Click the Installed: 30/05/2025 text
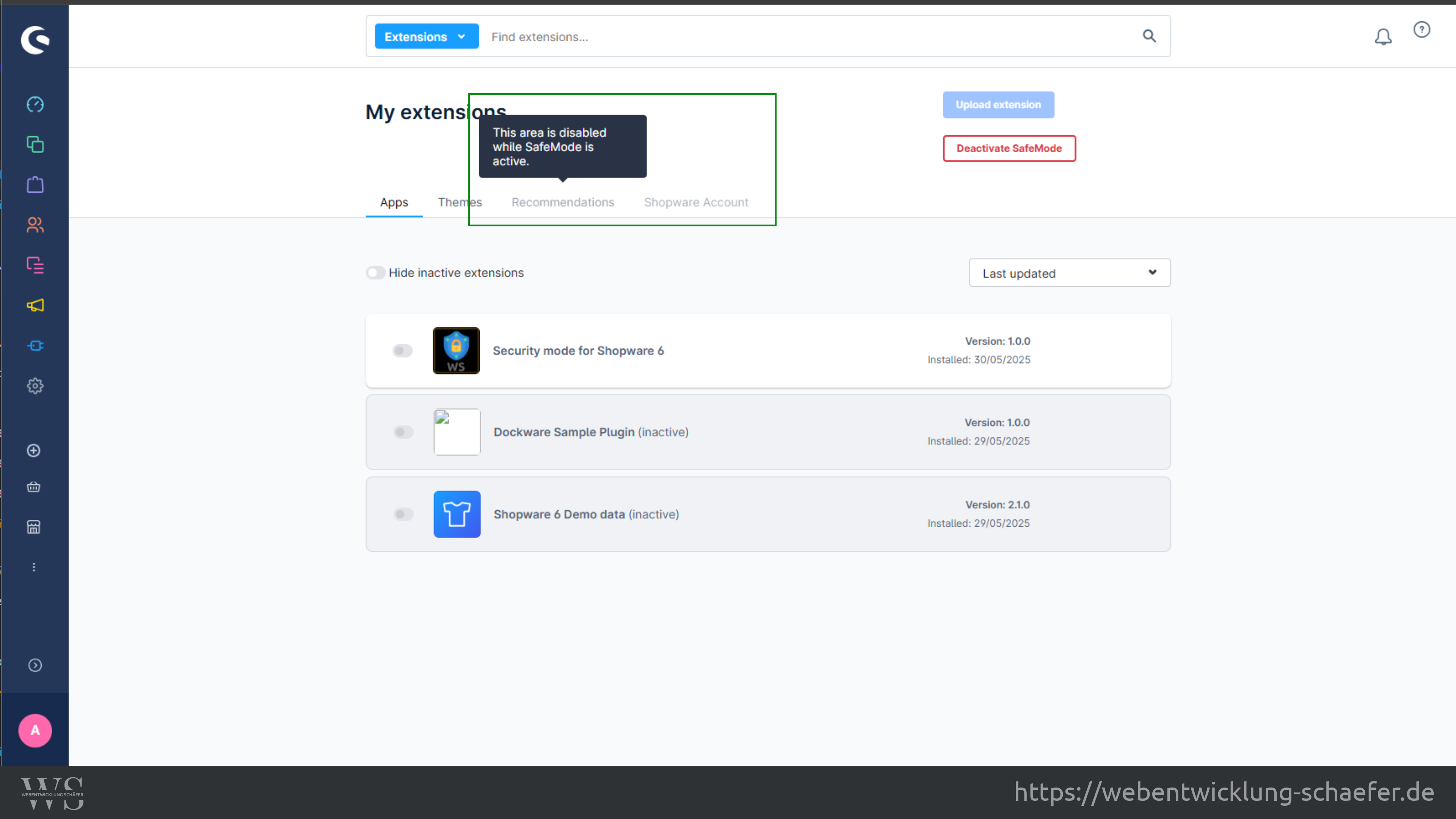 point(978,359)
